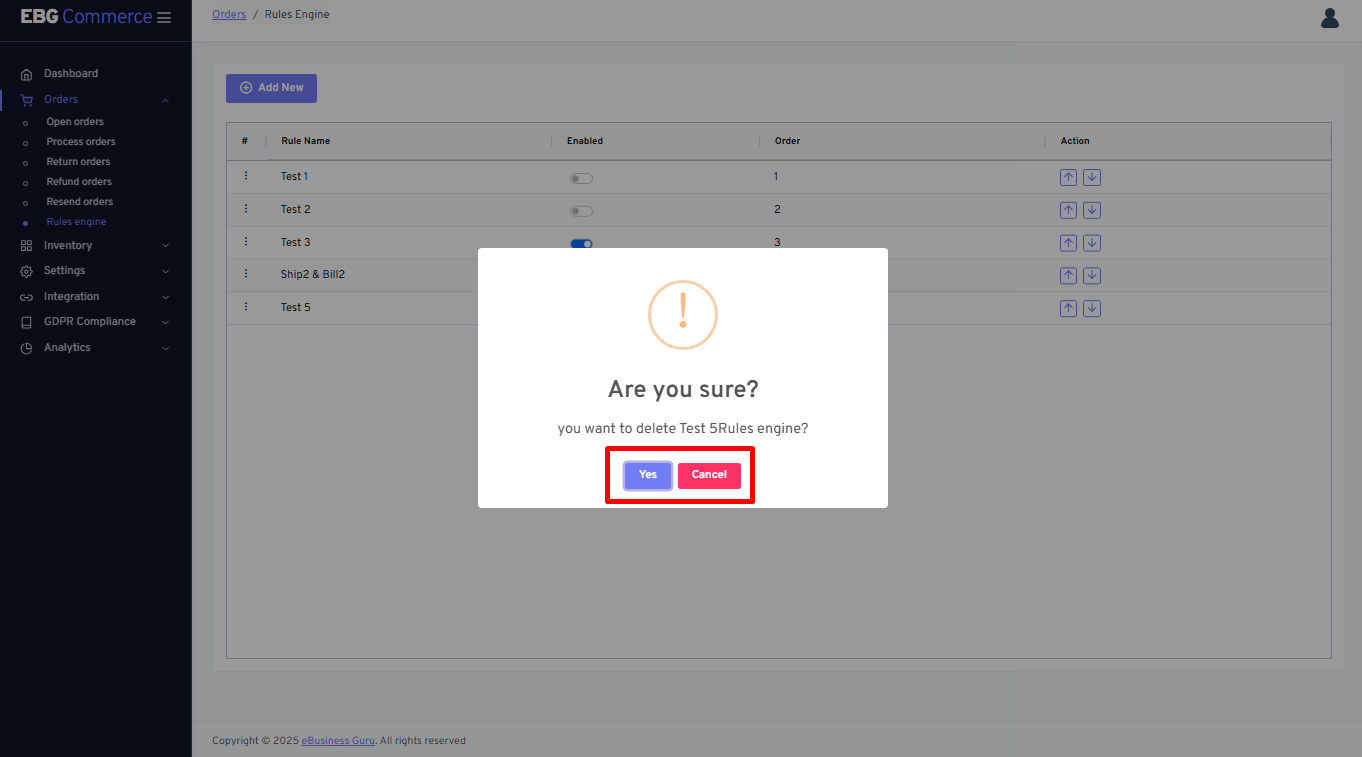Disable the Test 3 rule toggle
The height and width of the screenshot is (757, 1362).
point(581,243)
